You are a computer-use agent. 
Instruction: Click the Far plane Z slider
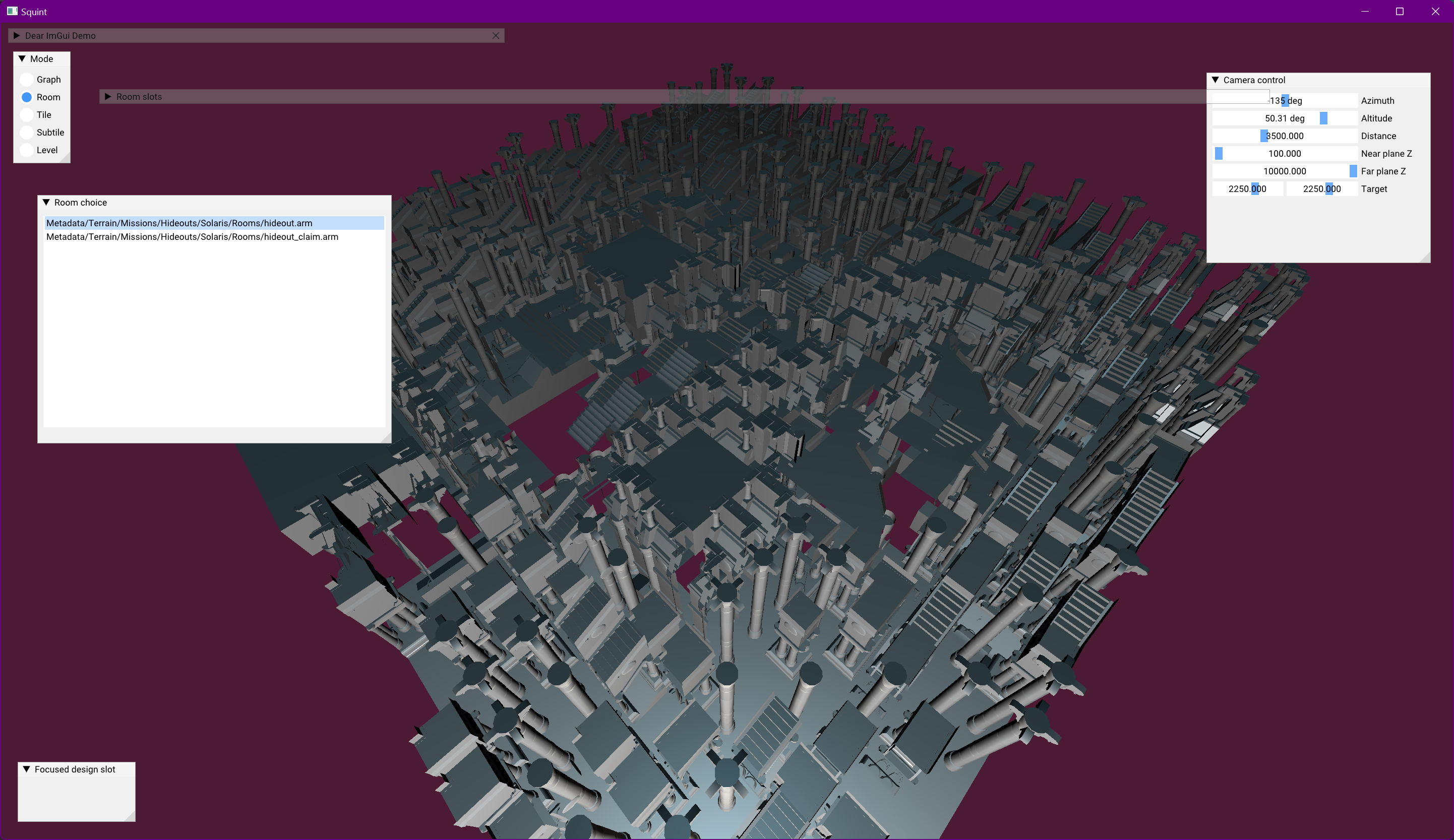pyautogui.click(x=1285, y=171)
